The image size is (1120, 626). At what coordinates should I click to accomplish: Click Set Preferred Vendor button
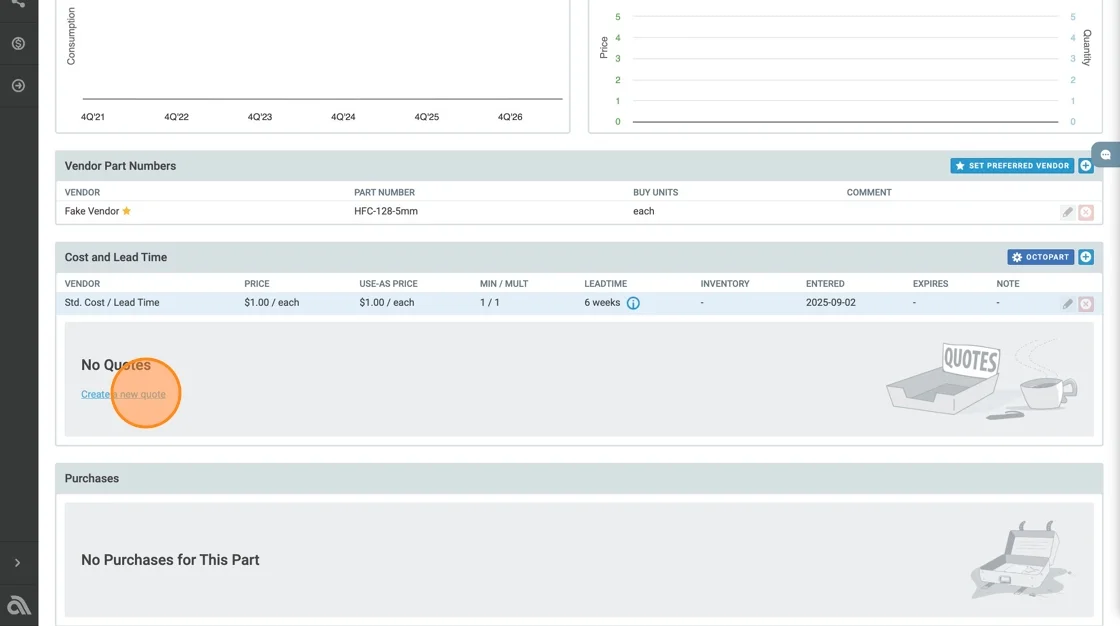tap(1011, 166)
